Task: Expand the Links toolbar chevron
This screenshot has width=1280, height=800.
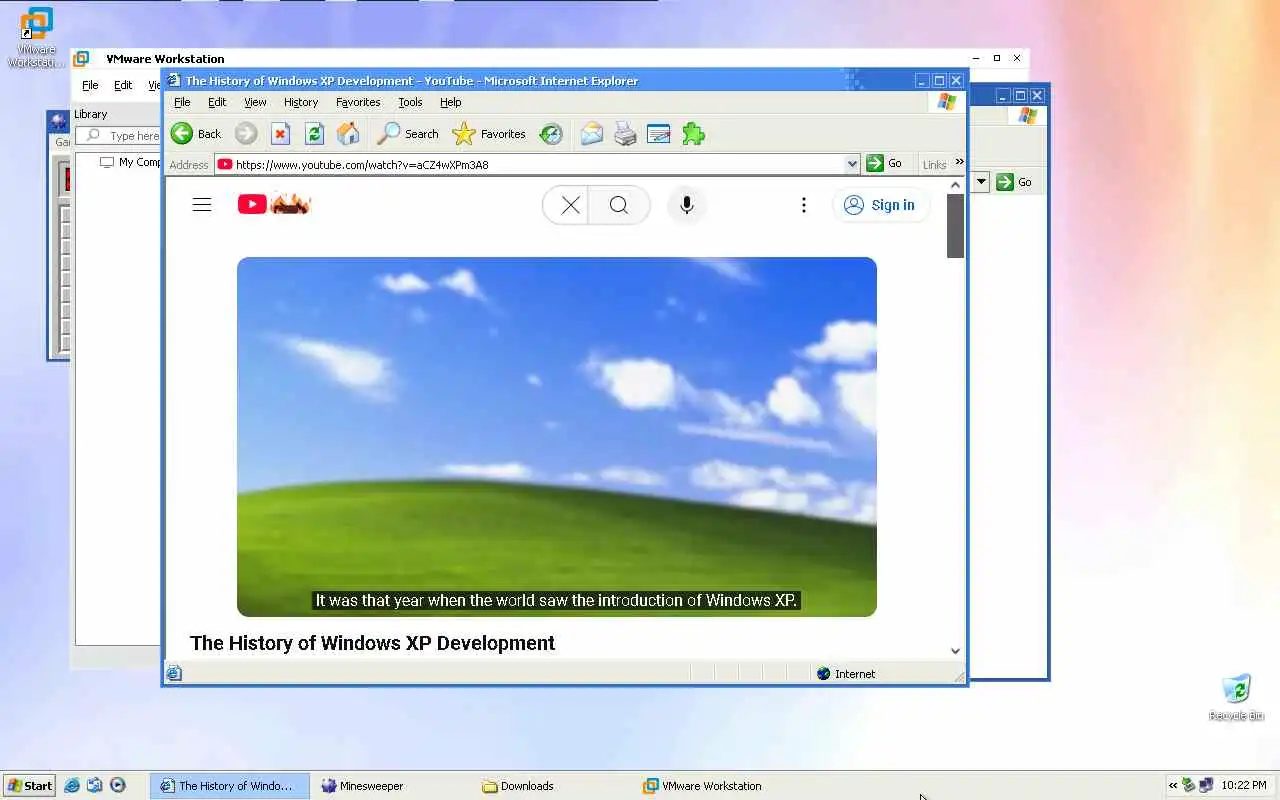Action: coord(959,162)
